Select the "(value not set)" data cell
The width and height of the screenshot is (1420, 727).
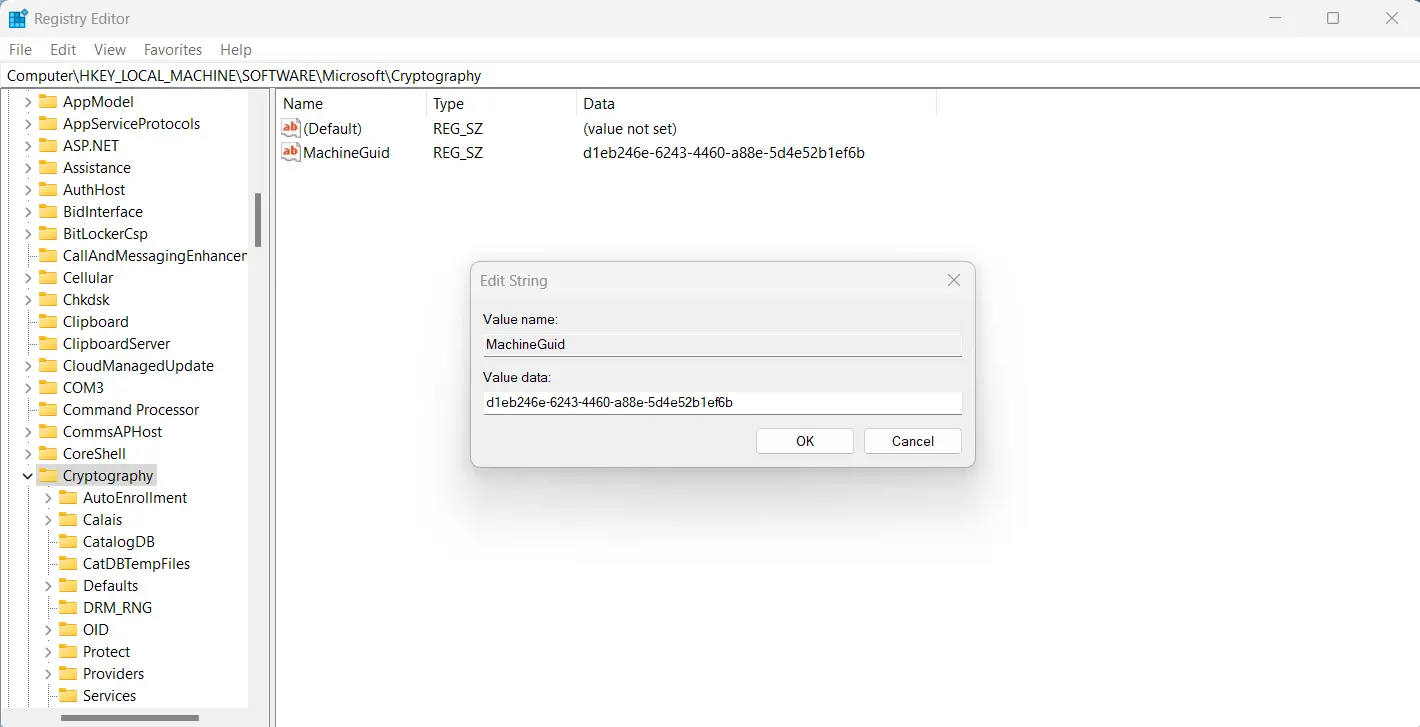(630, 129)
